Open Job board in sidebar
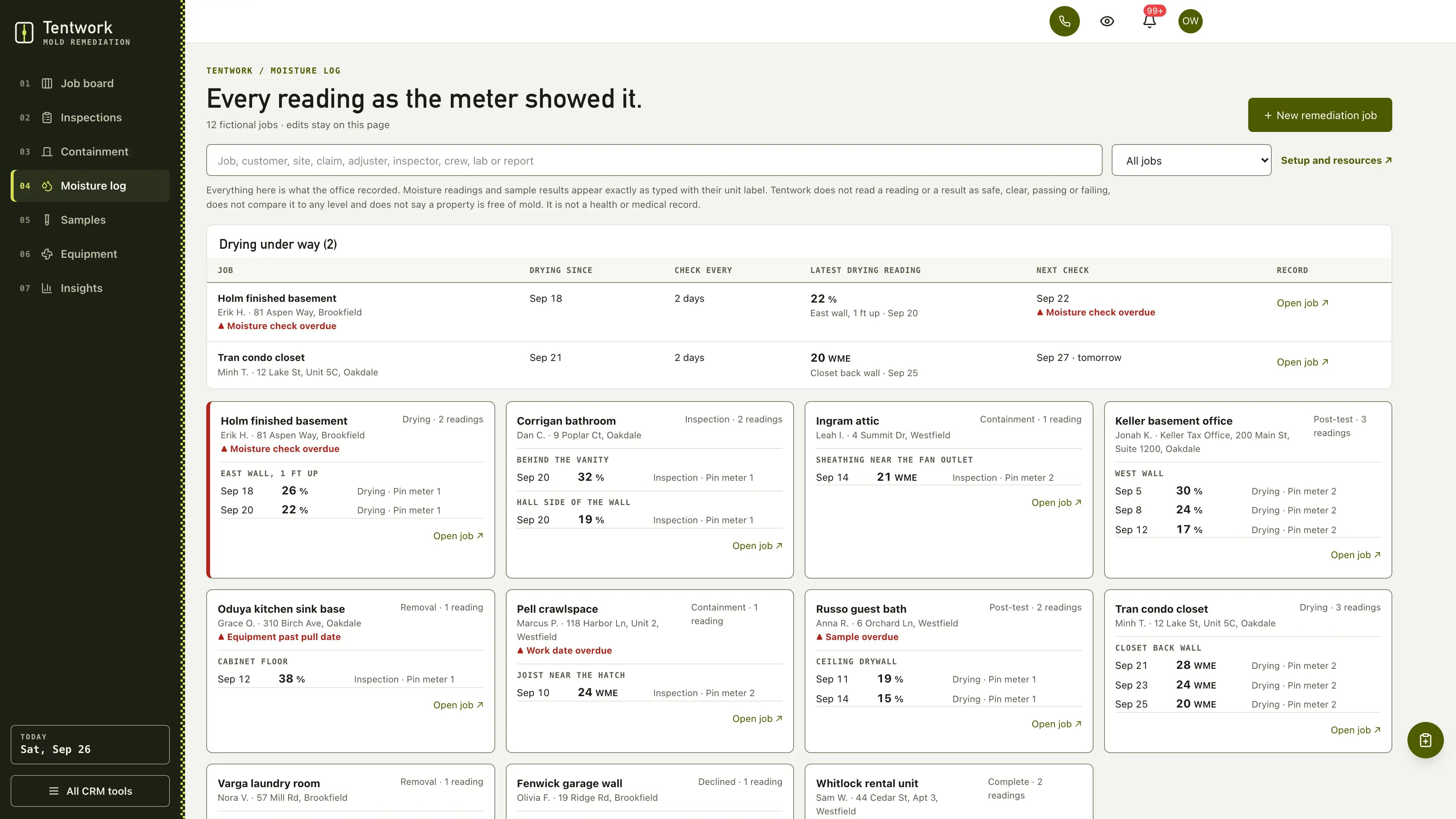Screen dimensions: 1456x819 (x=91, y=84)
